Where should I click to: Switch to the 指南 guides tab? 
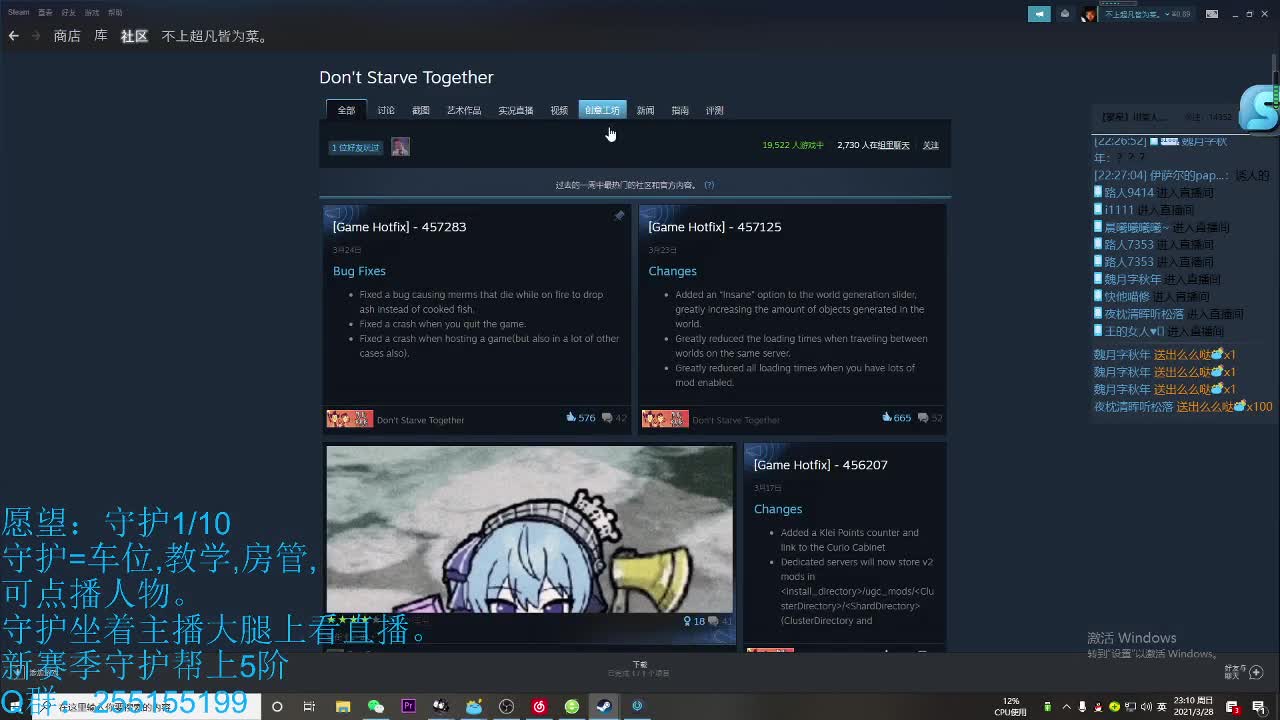[x=680, y=110]
